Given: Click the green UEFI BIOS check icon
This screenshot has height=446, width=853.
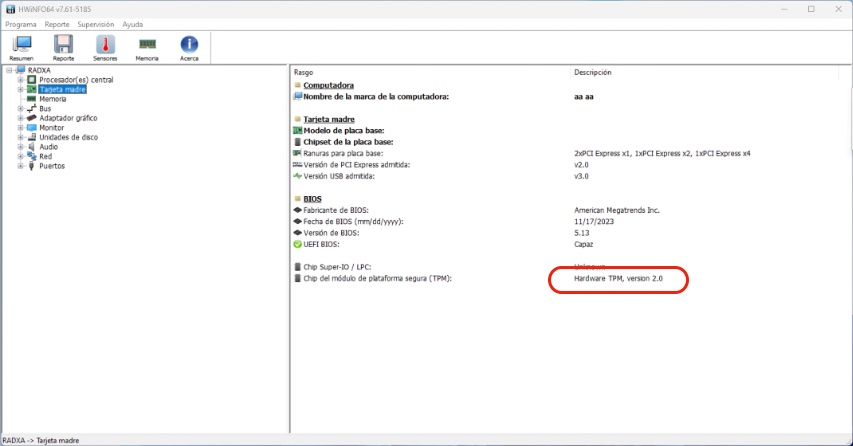Looking at the screenshot, I should 297,244.
